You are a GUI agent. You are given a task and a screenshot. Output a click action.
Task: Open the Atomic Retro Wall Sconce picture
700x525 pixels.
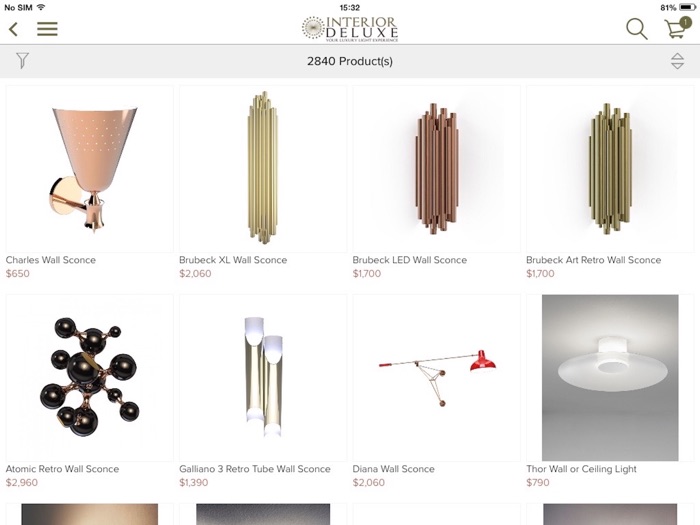click(x=89, y=378)
